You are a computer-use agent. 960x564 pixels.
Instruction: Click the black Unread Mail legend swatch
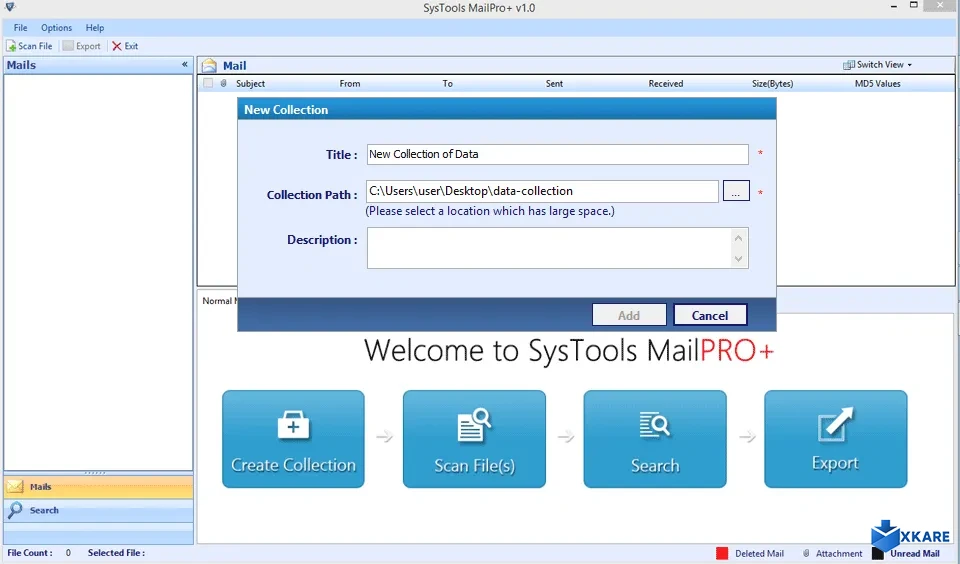(x=877, y=554)
